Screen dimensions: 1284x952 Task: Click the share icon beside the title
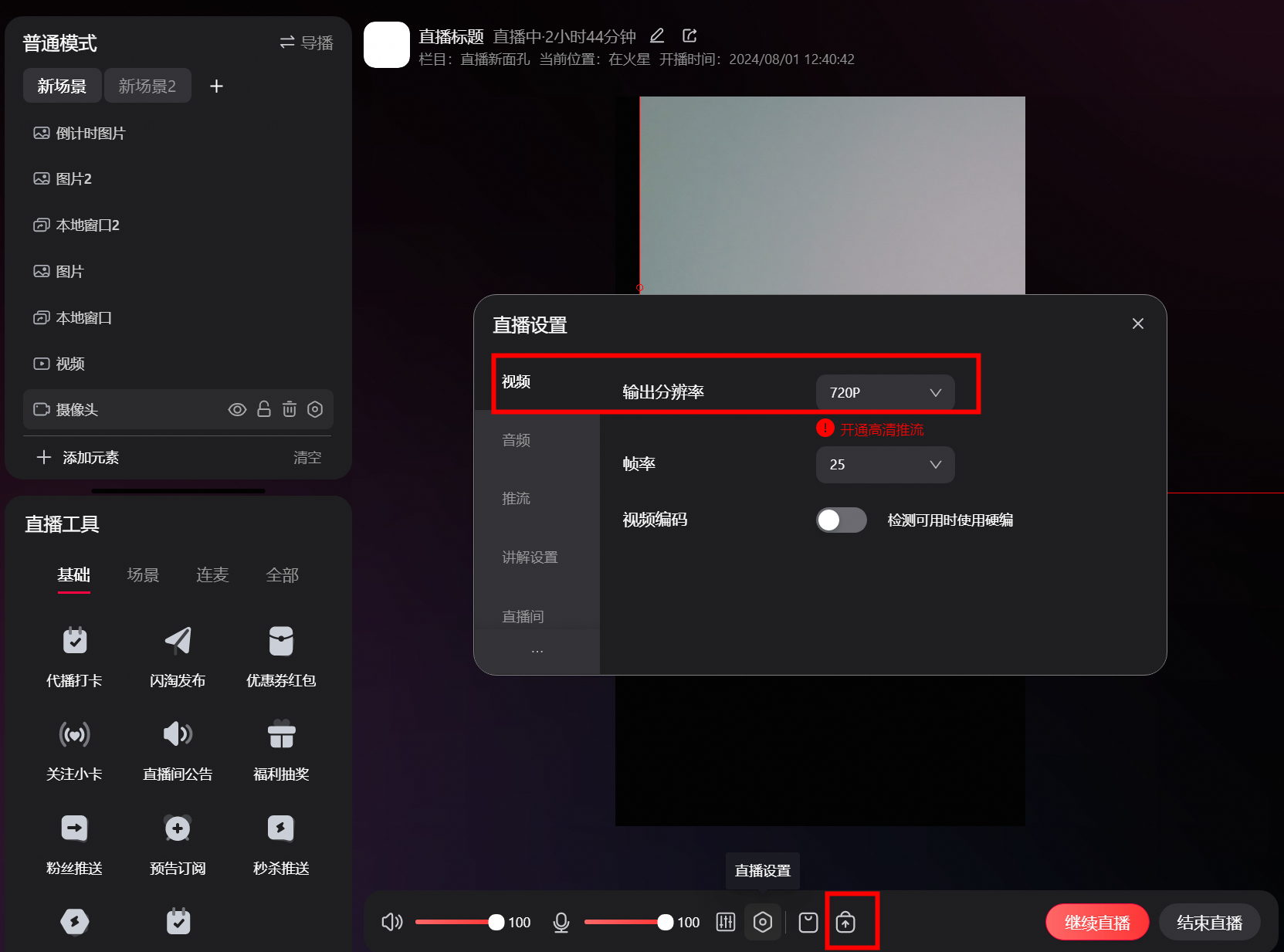click(689, 36)
